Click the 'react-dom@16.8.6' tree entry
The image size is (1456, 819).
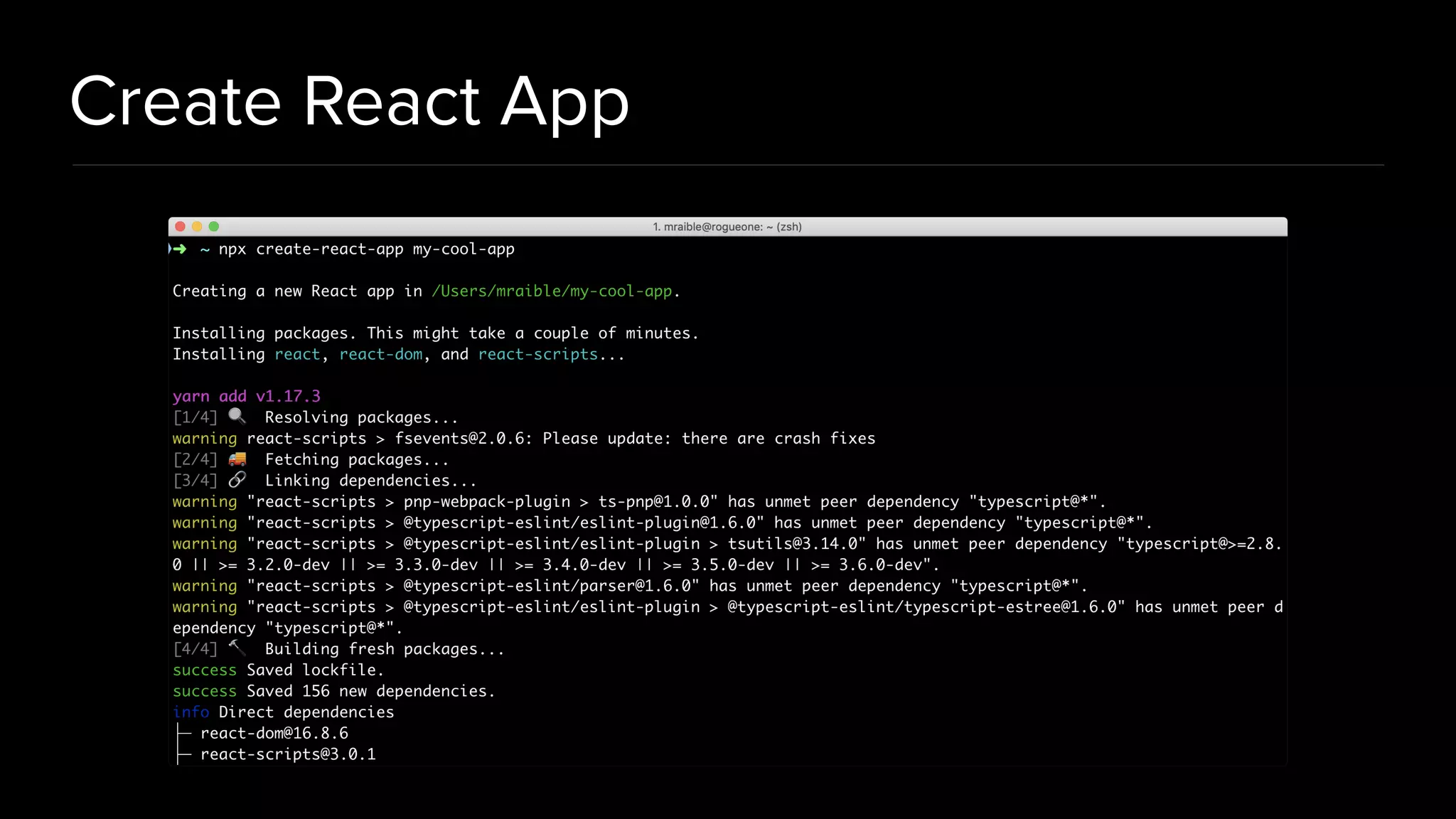(274, 734)
